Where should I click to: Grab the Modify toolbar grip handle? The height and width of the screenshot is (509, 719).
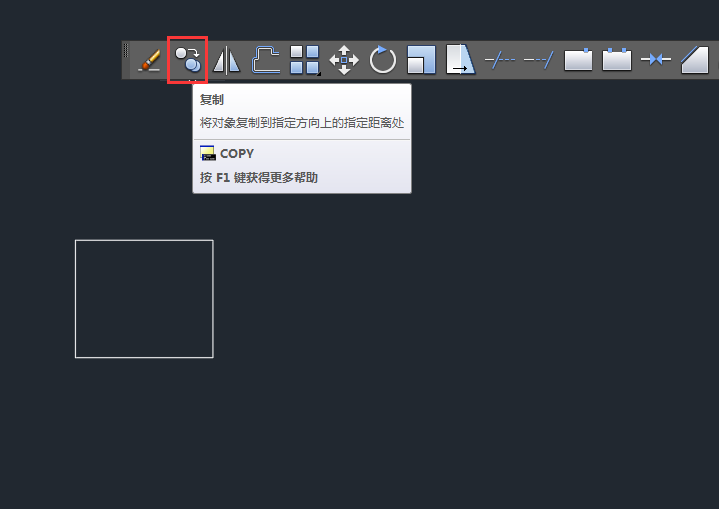[126, 50]
